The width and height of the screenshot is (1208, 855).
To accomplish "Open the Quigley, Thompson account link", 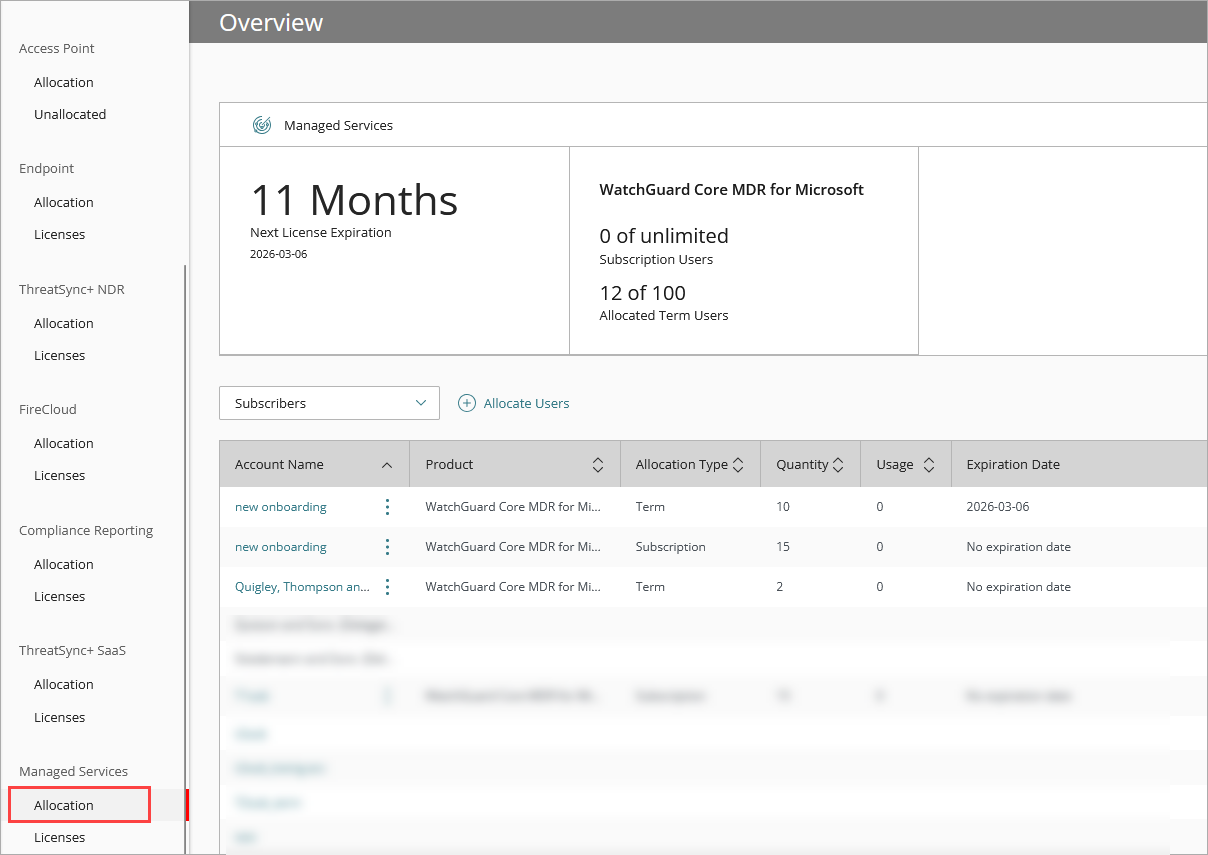I will 302,587.
